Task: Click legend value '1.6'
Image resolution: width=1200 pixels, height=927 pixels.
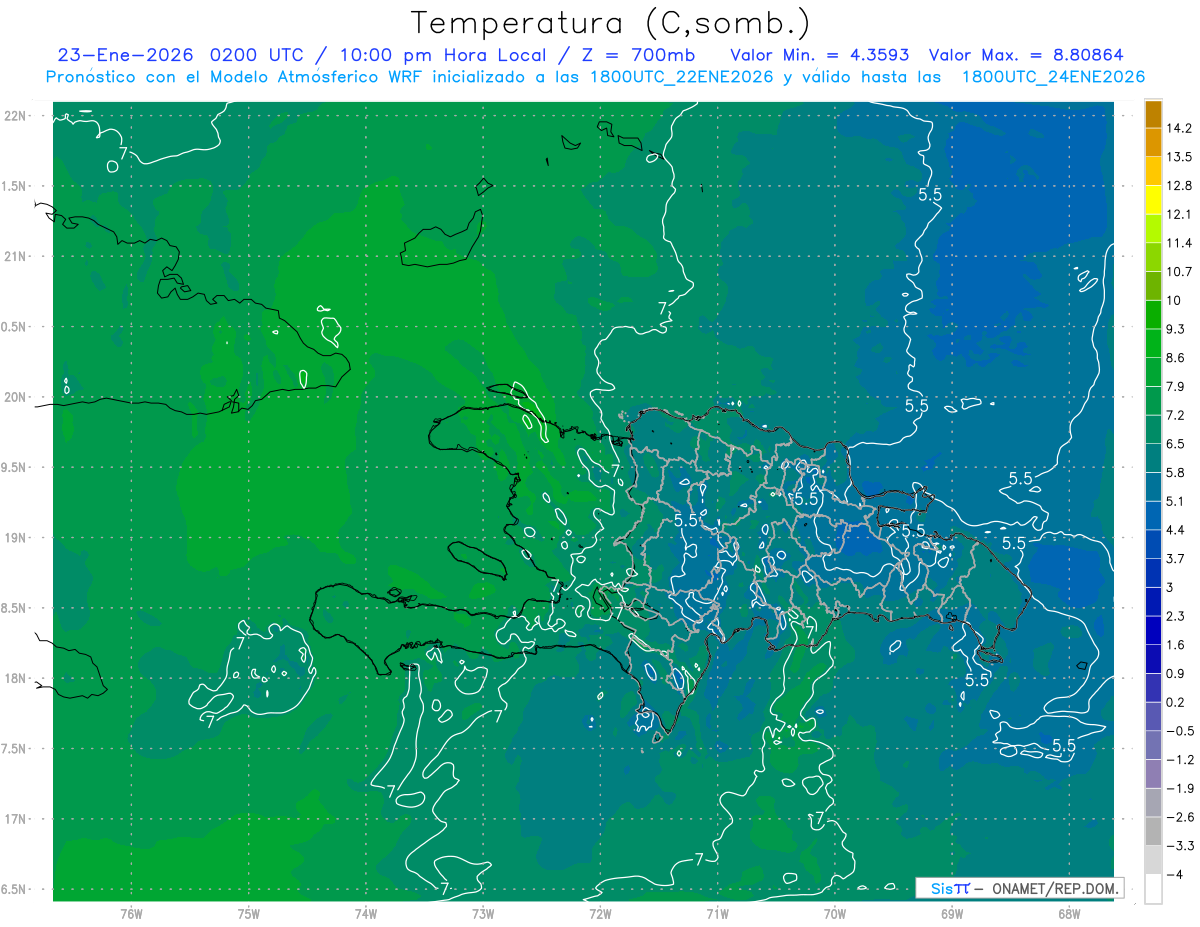Action: [x=1174, y=645]
